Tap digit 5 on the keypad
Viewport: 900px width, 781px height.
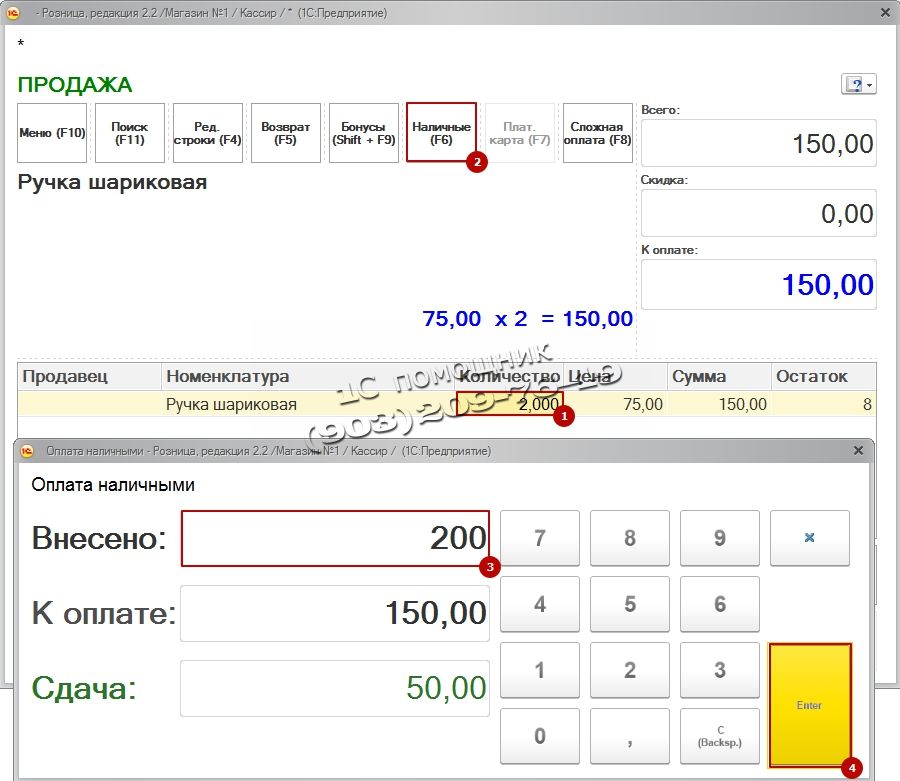pyautogui.click(x=629, y=604)
